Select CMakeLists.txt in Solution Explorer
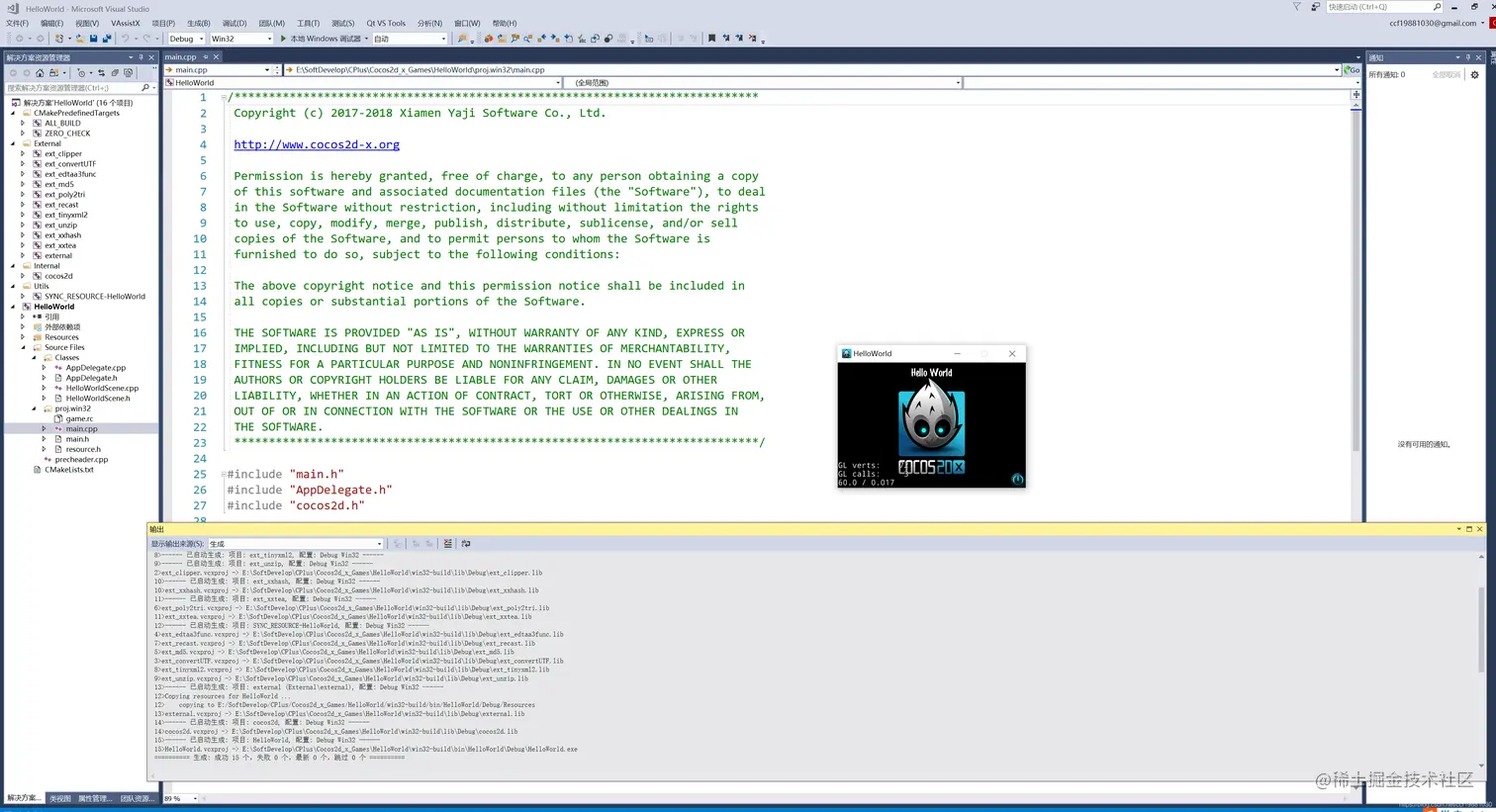The image size is (1496, 812). 68,470
